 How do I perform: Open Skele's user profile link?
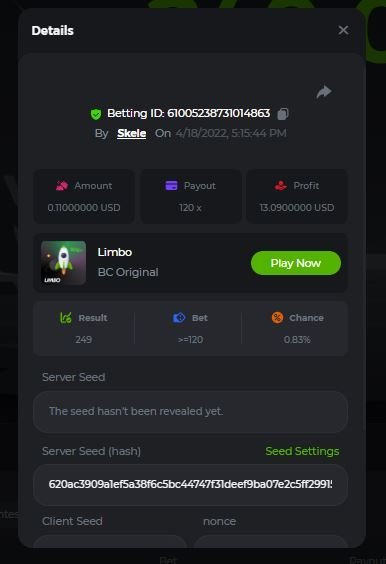point(131,133)
